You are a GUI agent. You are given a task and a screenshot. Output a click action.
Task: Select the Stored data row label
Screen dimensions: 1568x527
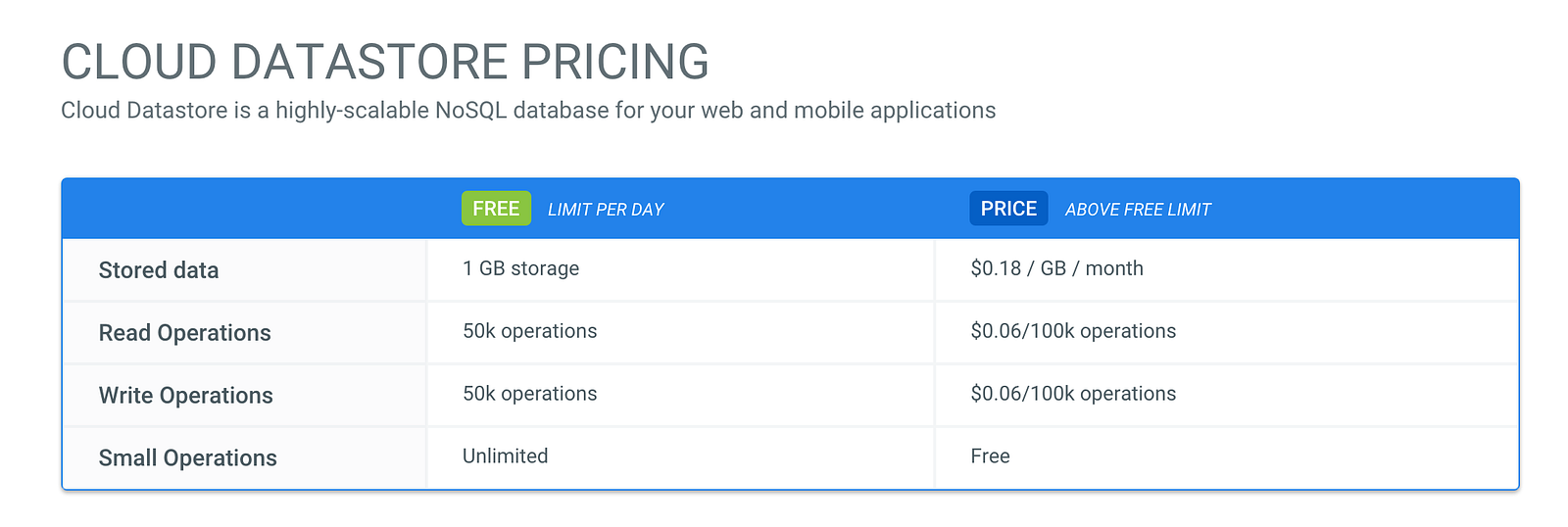[x=159, y=270]
